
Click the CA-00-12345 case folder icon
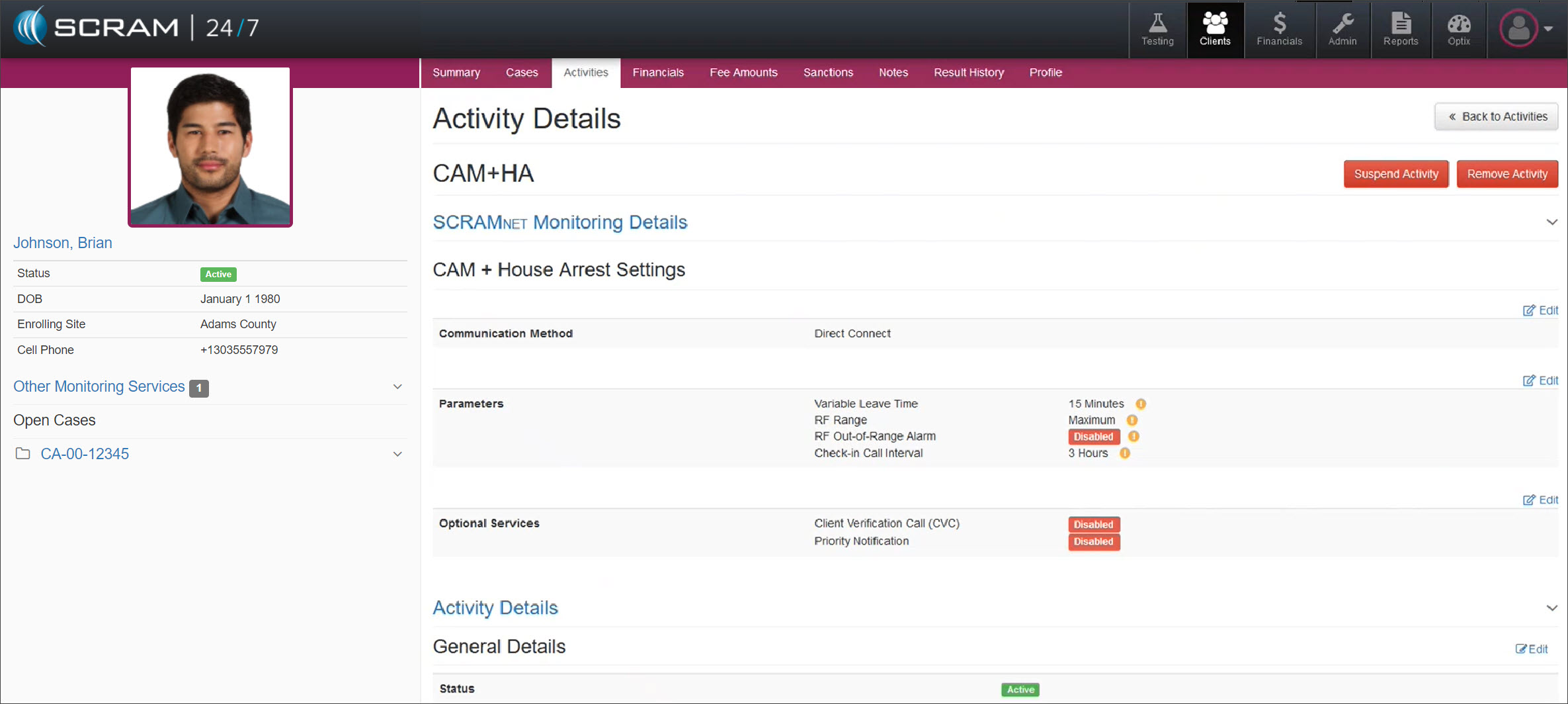23,454
